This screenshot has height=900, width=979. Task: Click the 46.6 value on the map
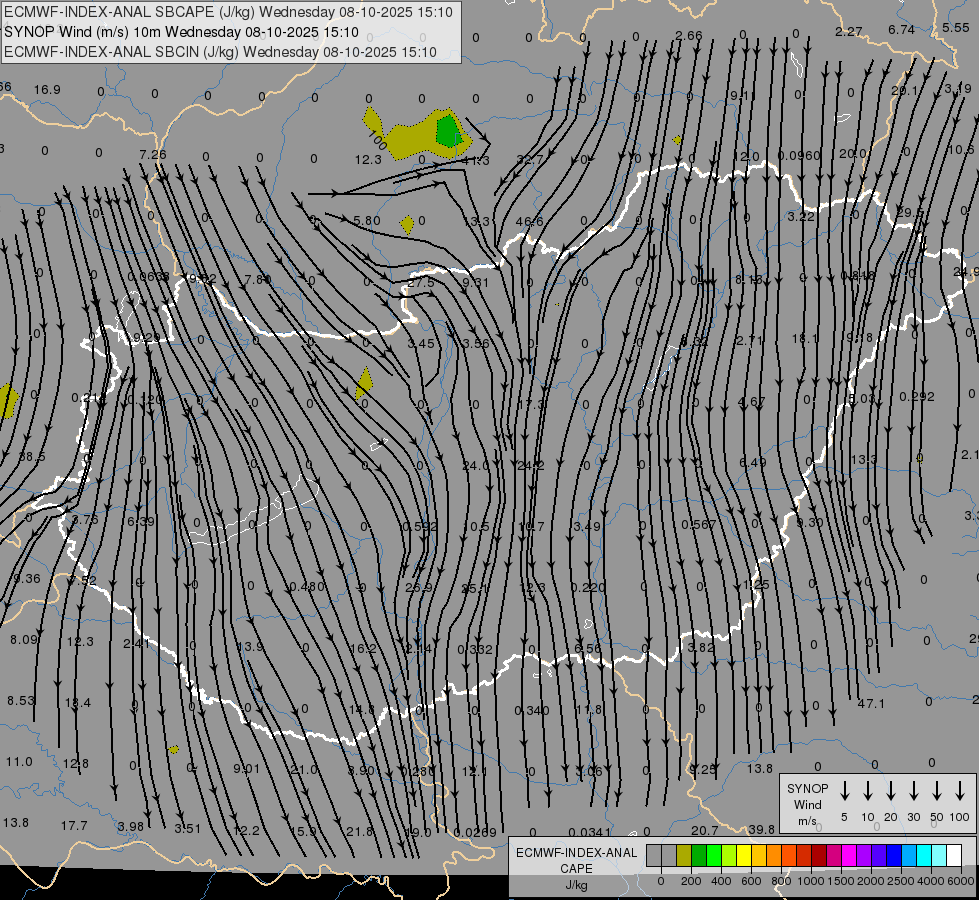tap(529, 222)
